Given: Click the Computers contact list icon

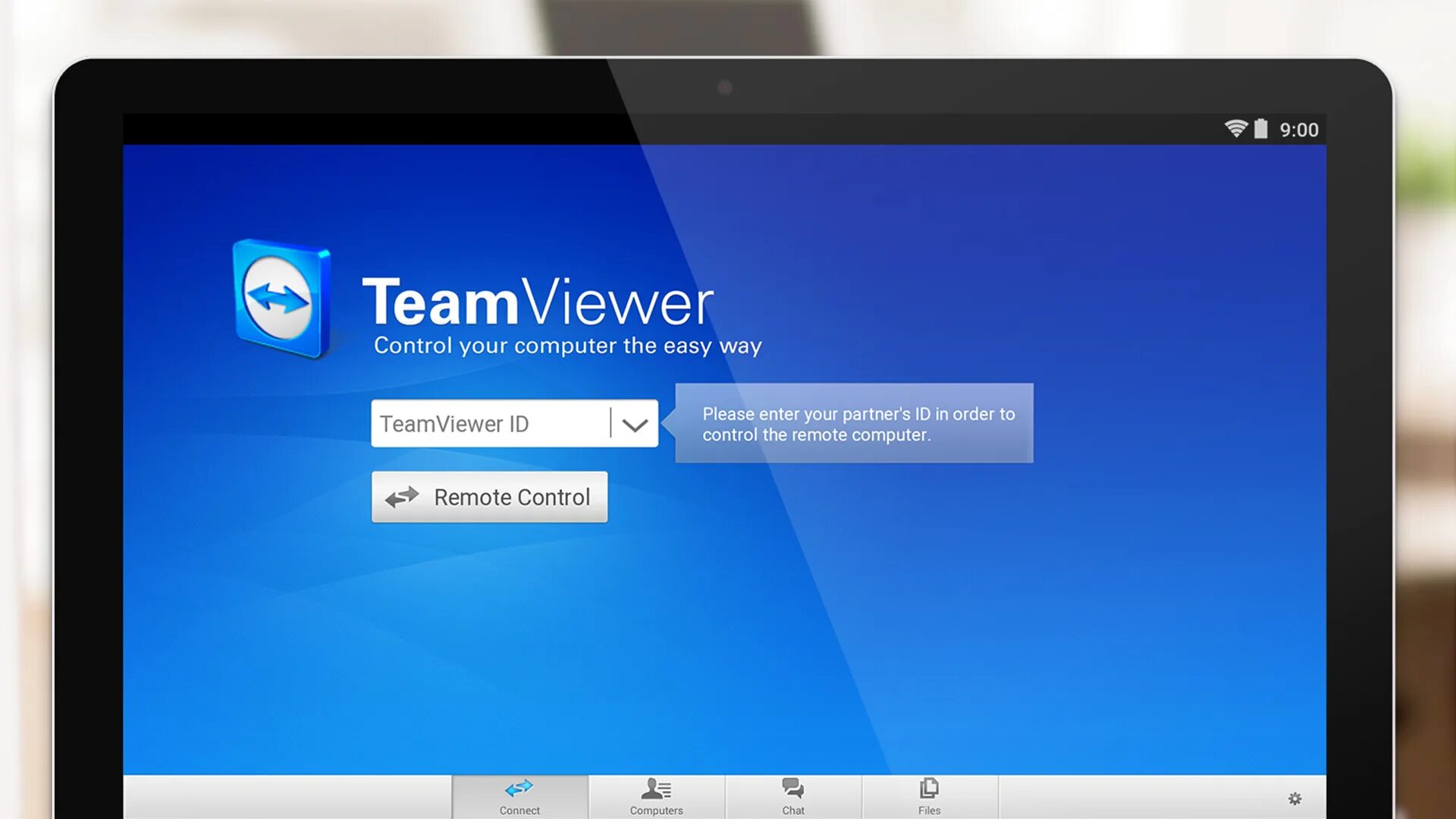Looking at the screenshot, I should click(x=656, y=789).
